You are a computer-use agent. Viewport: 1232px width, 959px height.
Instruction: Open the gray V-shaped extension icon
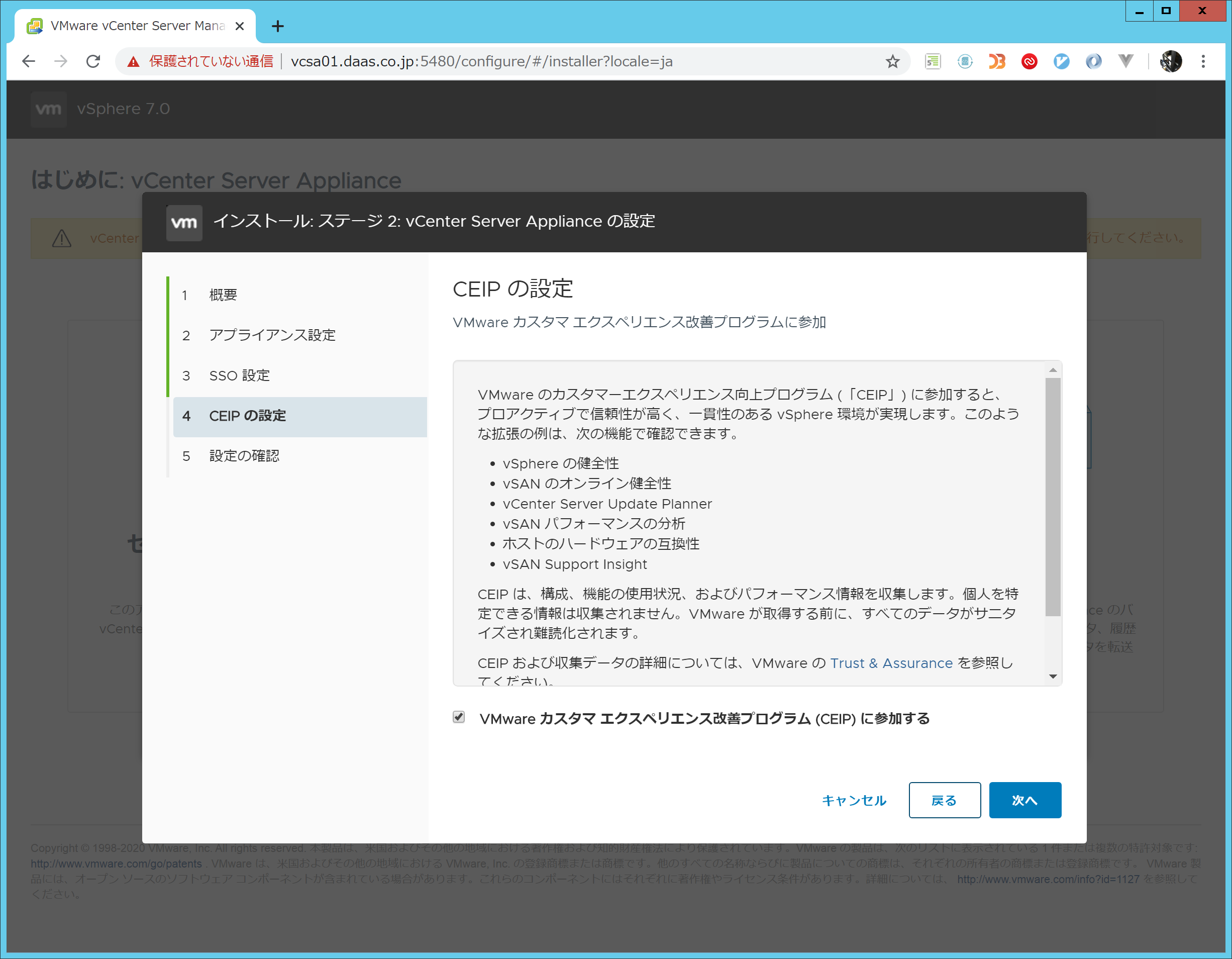coord(1126,61)
